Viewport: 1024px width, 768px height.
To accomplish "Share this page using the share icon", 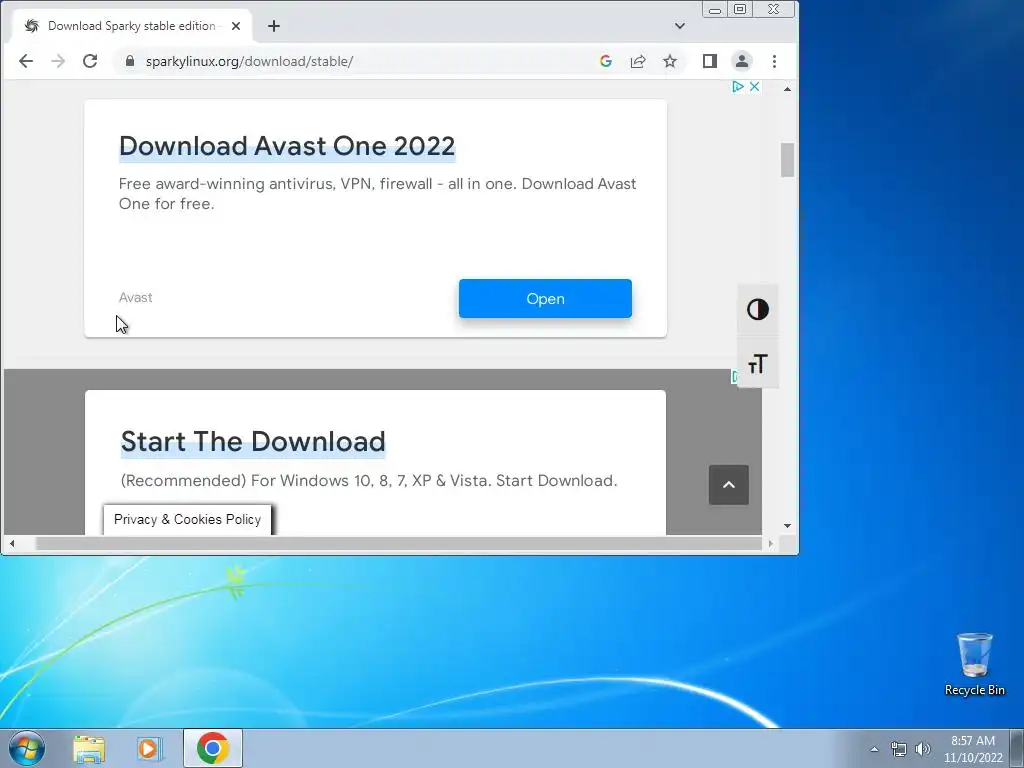I will point(637,61).
